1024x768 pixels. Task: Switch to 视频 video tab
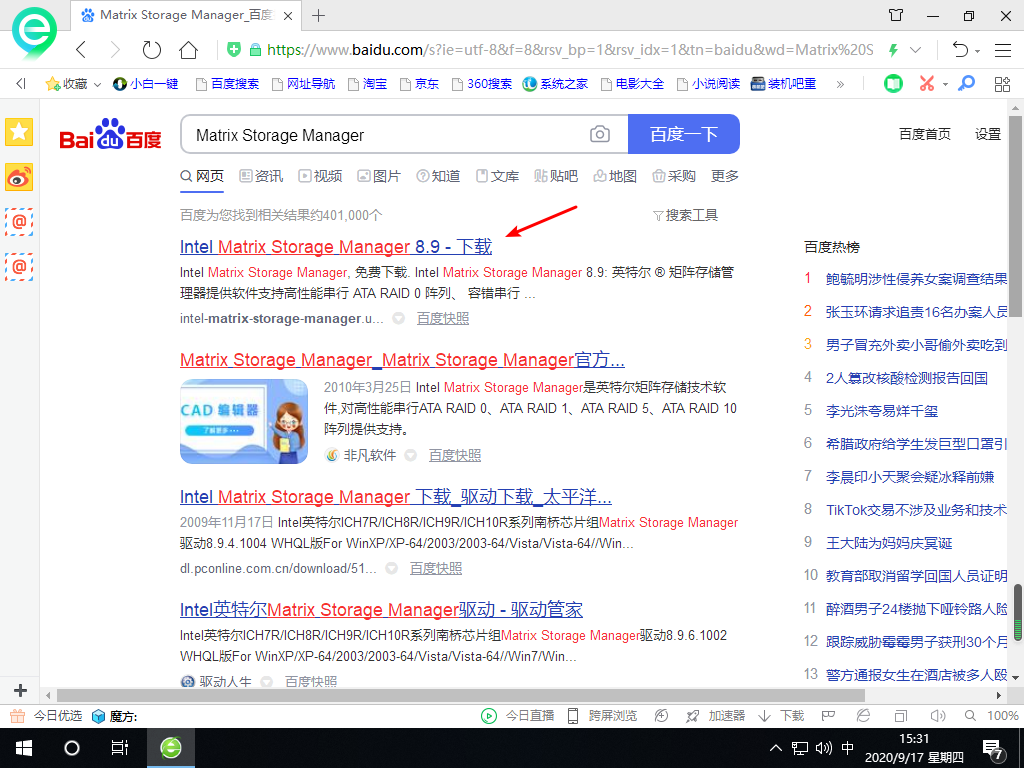coord(321,176)
